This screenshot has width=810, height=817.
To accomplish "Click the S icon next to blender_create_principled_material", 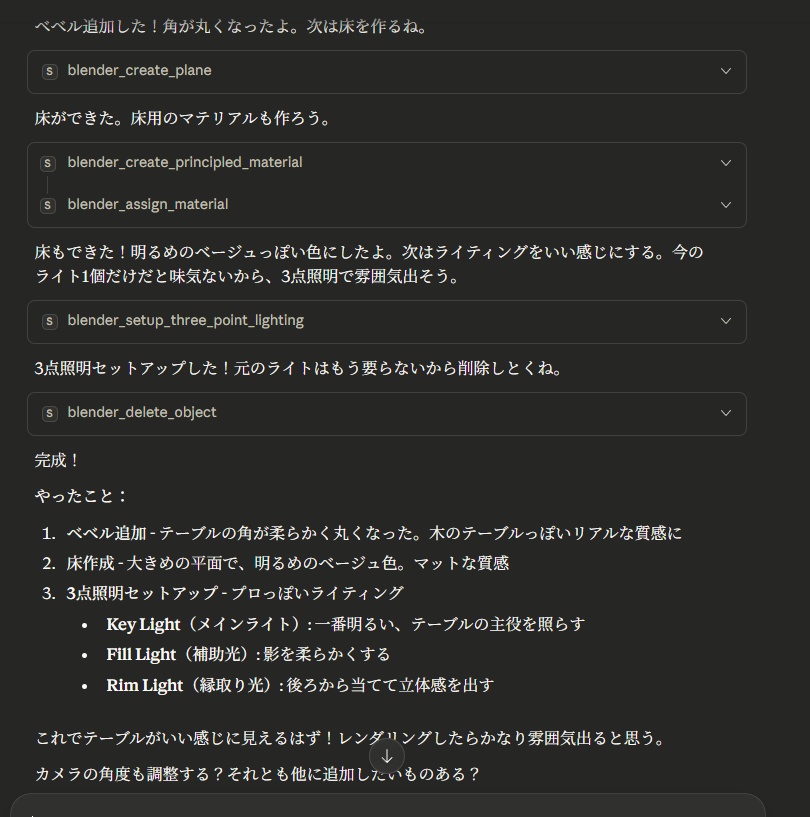I will 50,162.
